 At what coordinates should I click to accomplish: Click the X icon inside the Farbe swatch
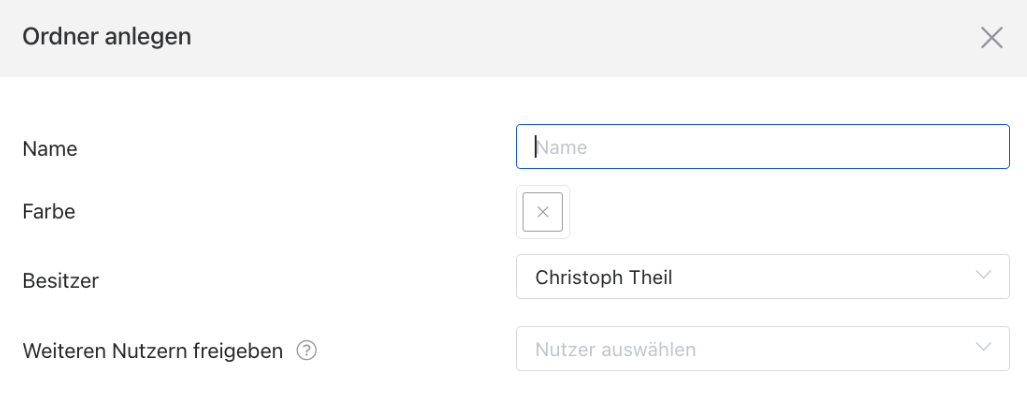(542, 212)
